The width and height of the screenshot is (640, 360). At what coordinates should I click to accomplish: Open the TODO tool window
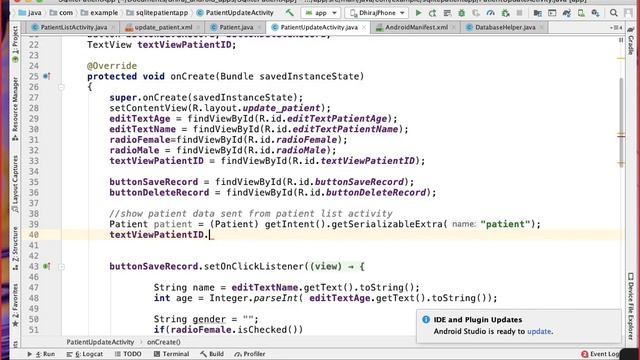[x=128, y=354]
